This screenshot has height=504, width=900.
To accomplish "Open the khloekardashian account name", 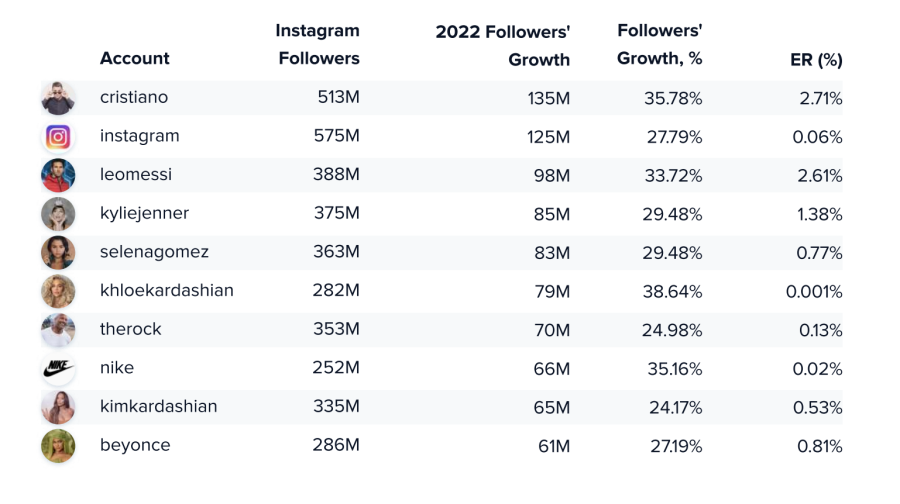I will pos(166,290).
